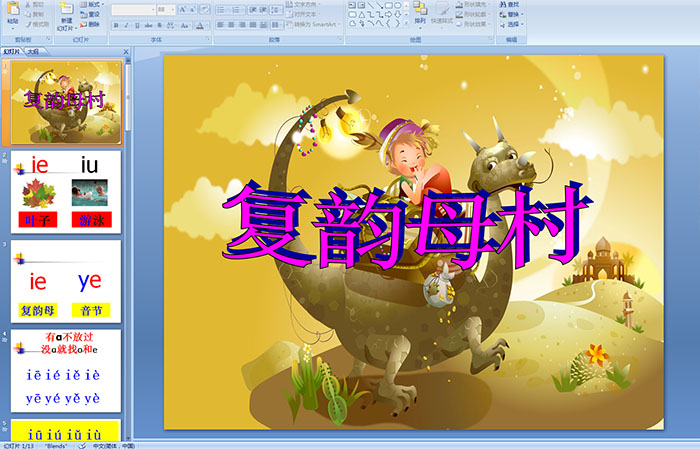Screen dimensions: 700x449
Task: Click Shape Outline (形状轮廓) button
Action: (x=473, y=14)
